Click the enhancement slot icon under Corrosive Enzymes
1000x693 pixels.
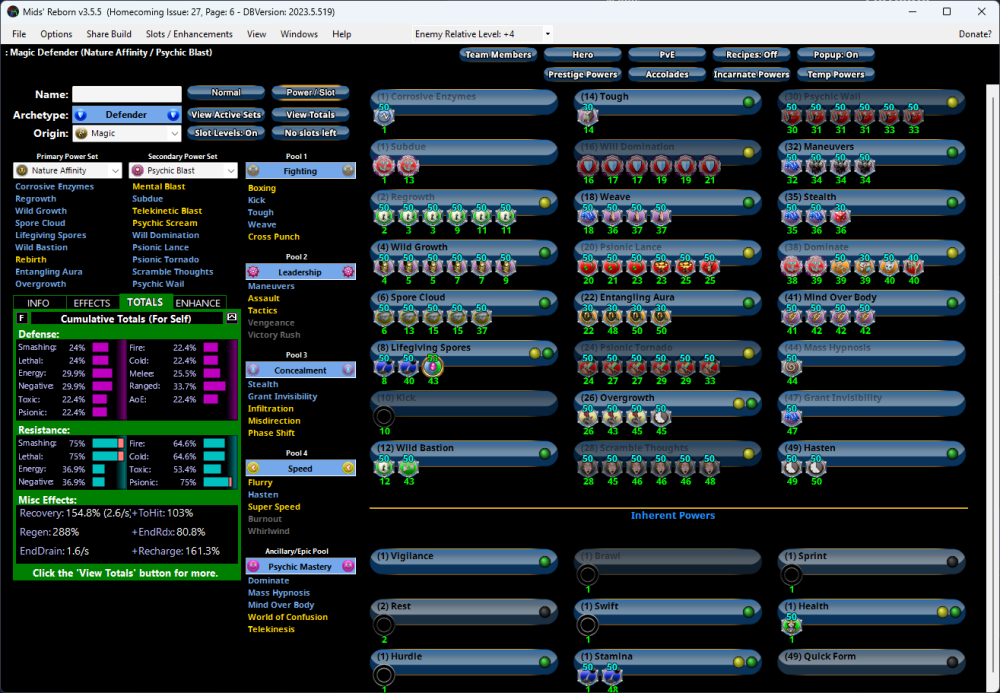(x=384, y=116)
